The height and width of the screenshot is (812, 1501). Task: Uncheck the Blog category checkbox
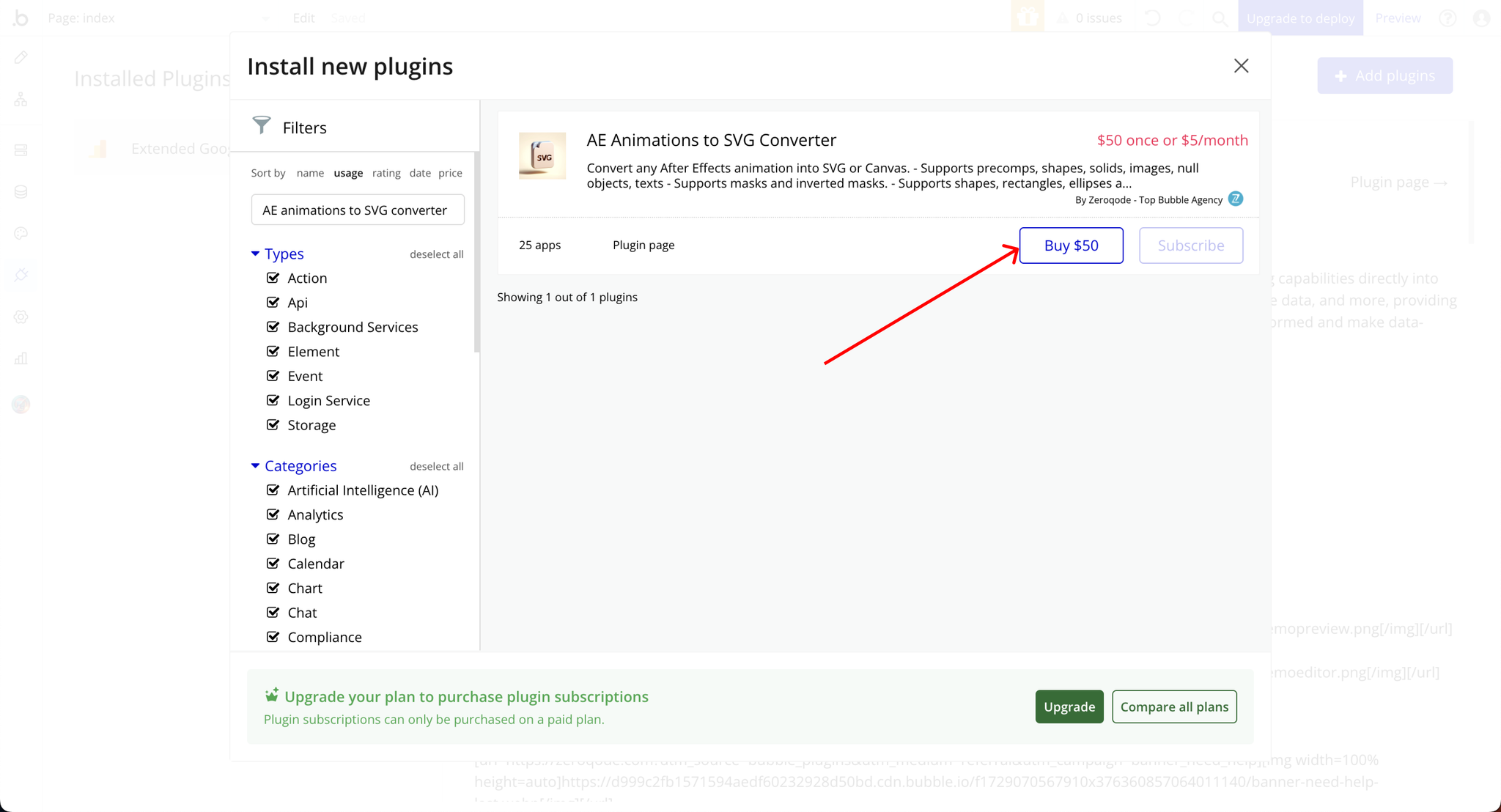(273, 539)
